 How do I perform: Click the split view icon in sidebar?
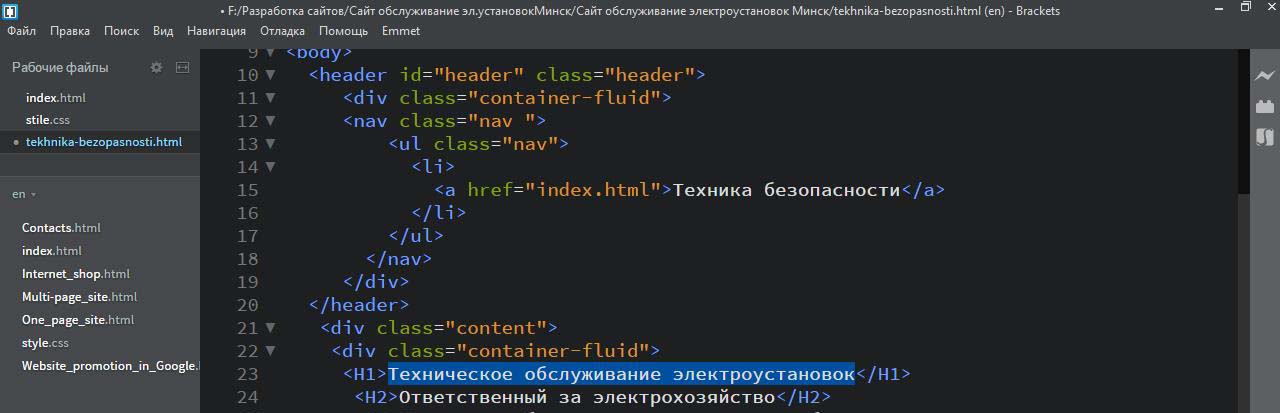click(x=182, y=67)
